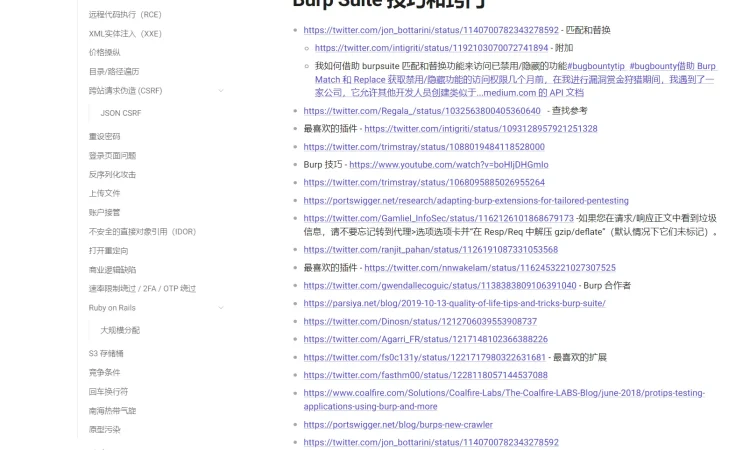
Task: Open trimstray status 1068095885026955264 link
Action: coord(424,182)
